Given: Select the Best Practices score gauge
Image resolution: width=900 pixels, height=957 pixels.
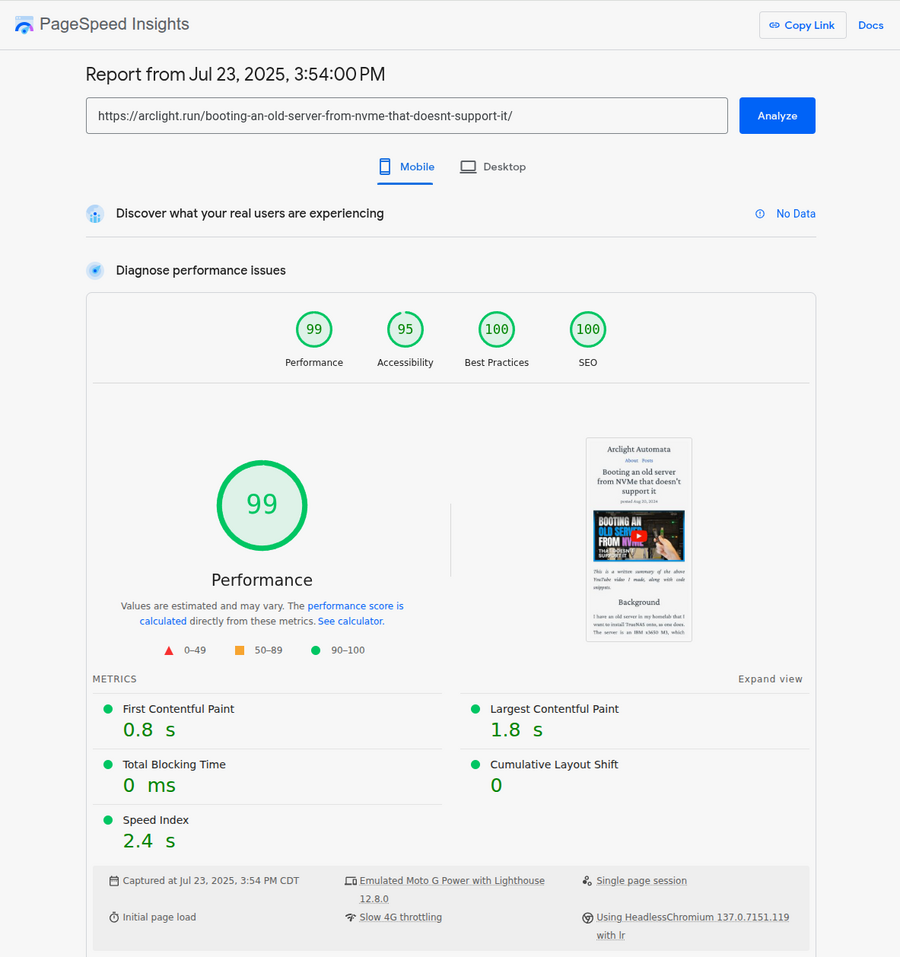Looking at the screenshot, I should click(x=496, y=330).
